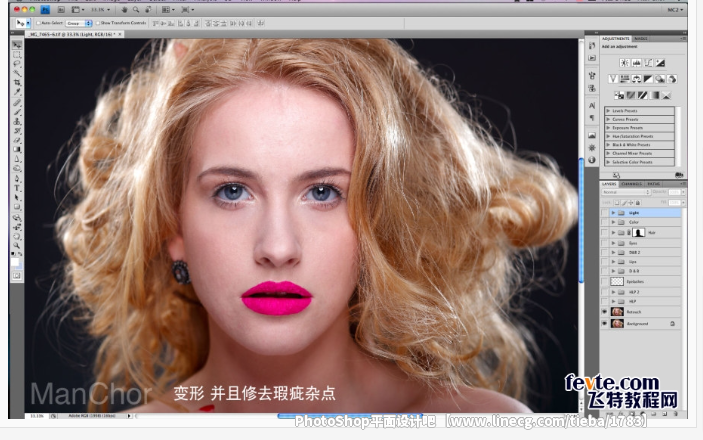
Task: Add a Vibrance adjustment
Action: point(613,79)
